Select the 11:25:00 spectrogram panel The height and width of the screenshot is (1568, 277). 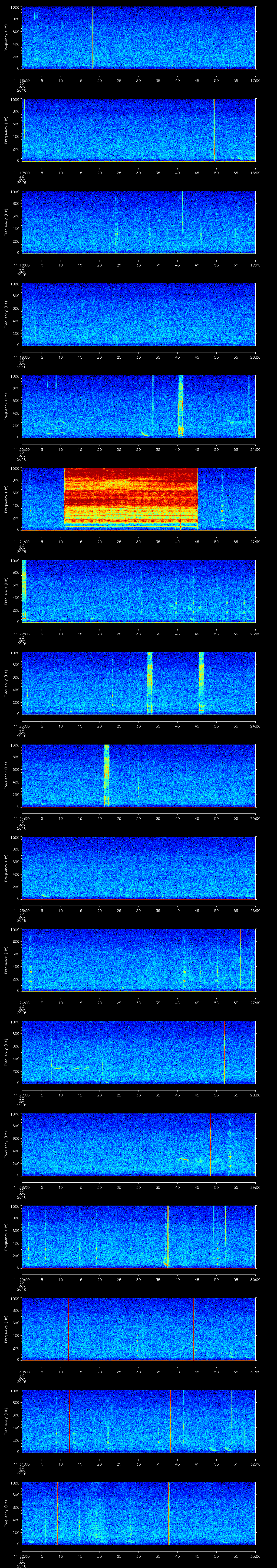(x=138, y=868)
